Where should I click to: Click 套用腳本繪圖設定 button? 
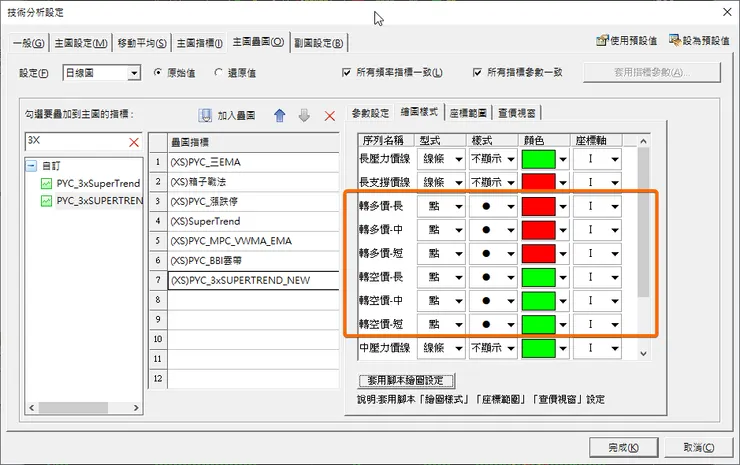[406, 380]
